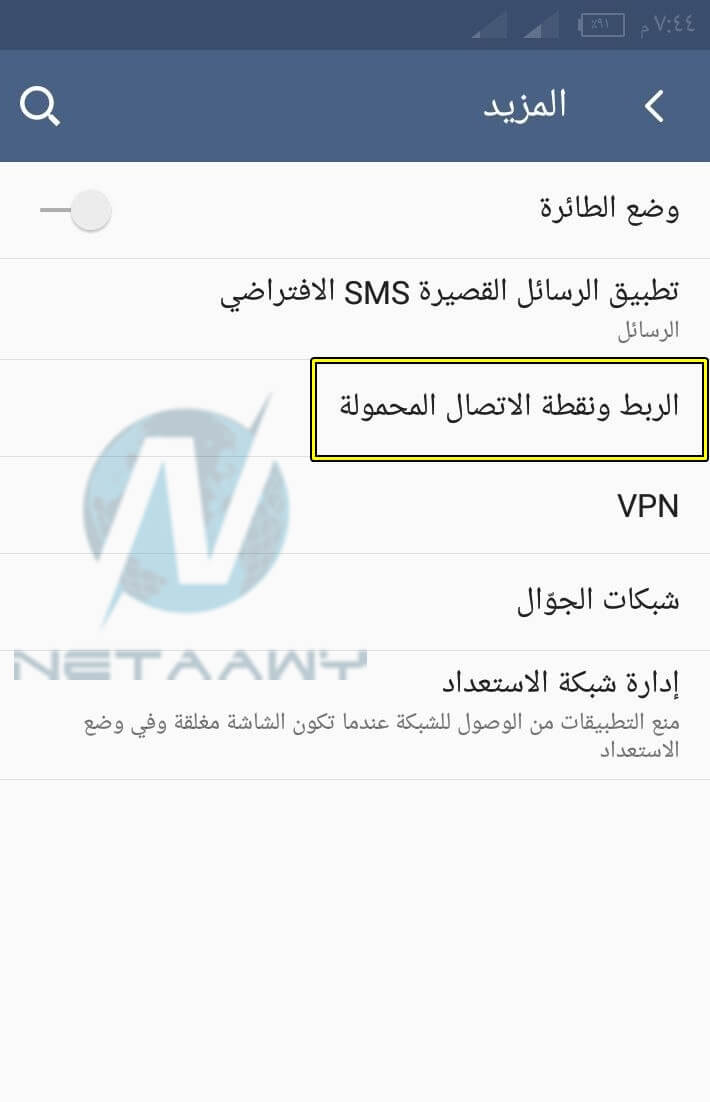
Task: Tap the المزيد page title
Action: (525, 106)
